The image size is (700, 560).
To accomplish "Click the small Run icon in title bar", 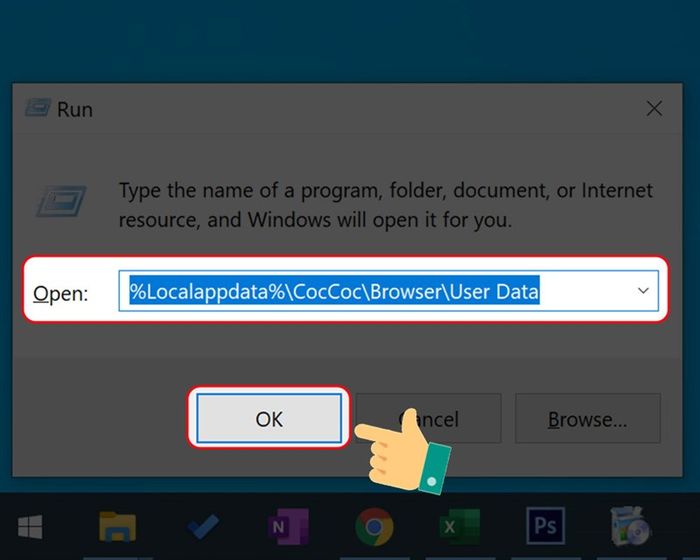I will (38, 108).
